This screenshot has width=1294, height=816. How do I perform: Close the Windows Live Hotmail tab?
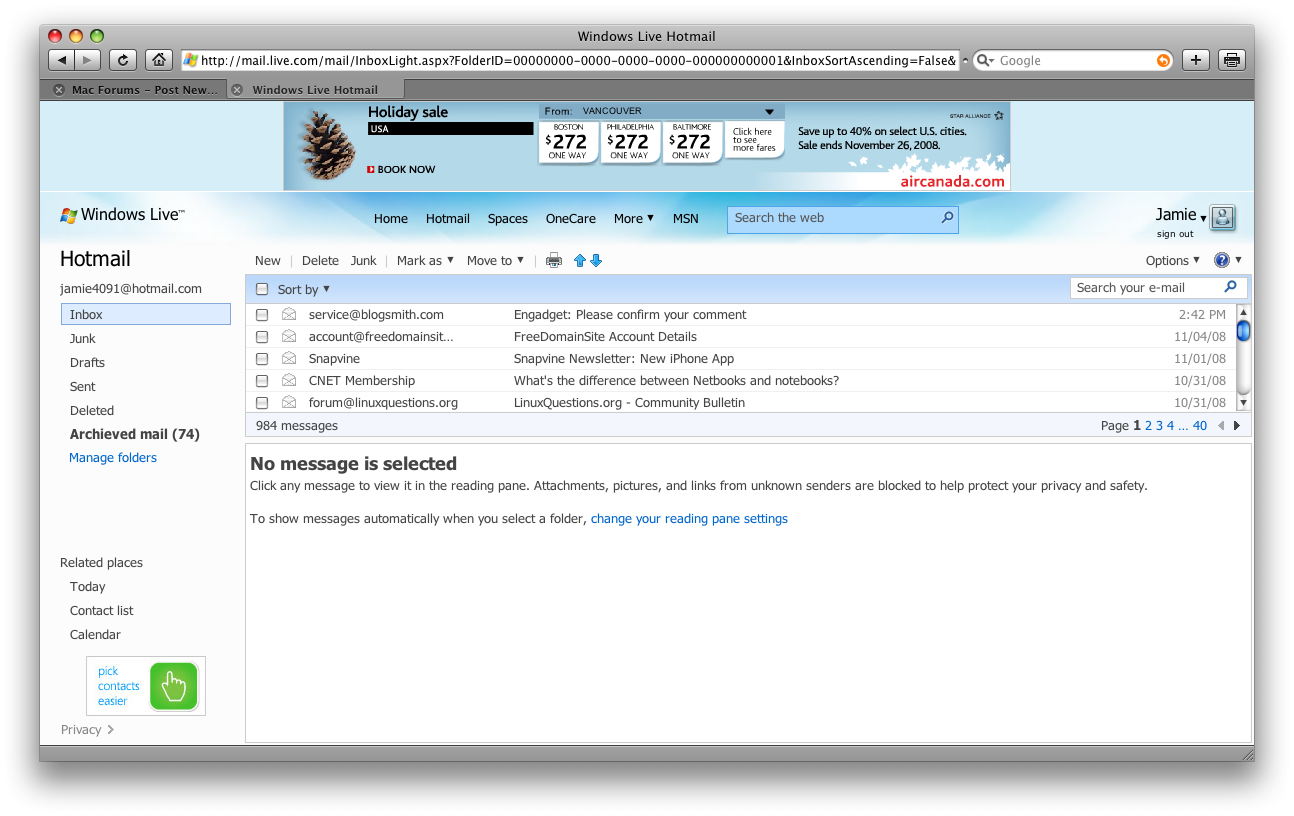237,90
